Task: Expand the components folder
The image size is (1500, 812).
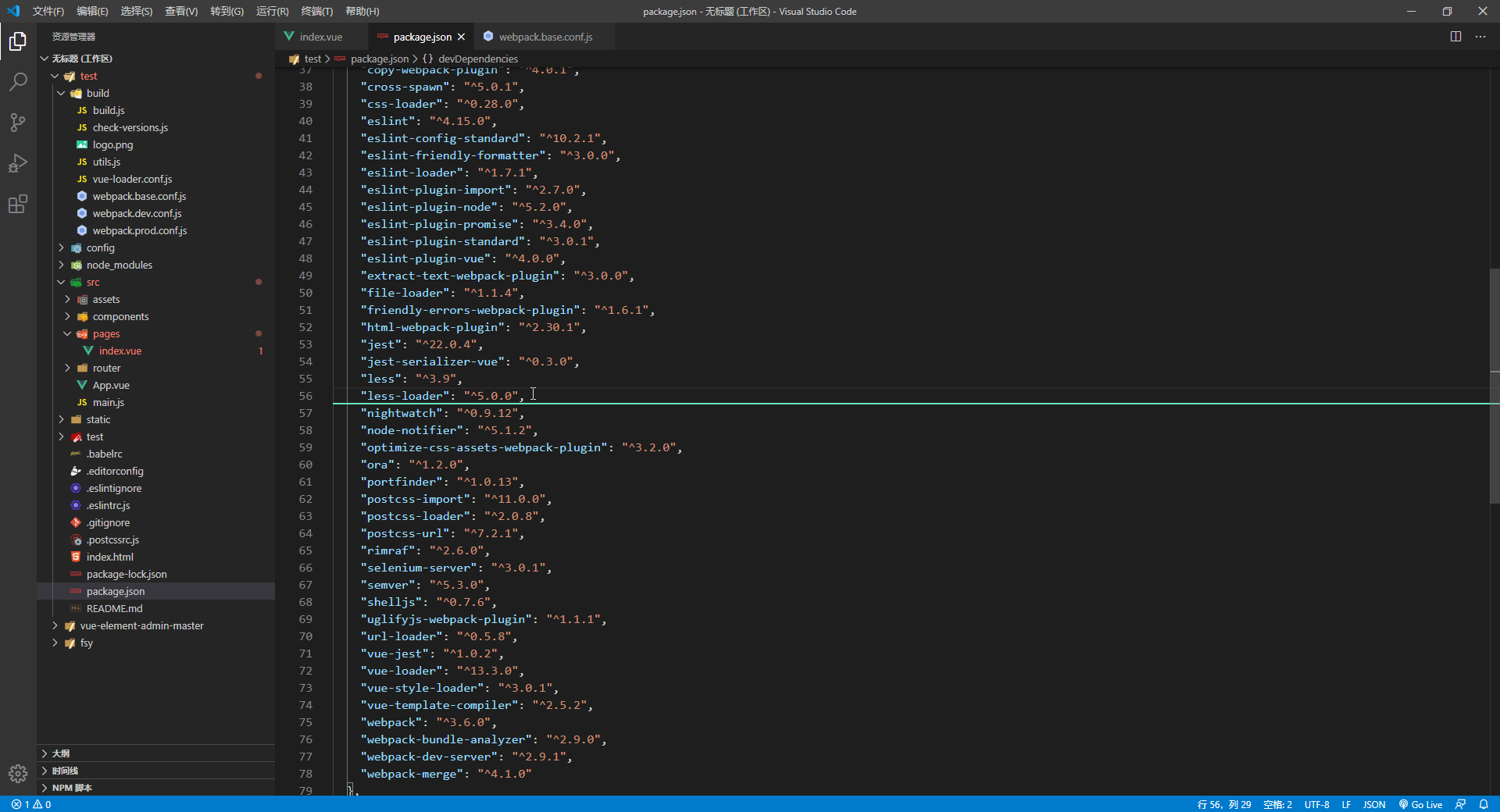Action: click(x=155, y=316)
